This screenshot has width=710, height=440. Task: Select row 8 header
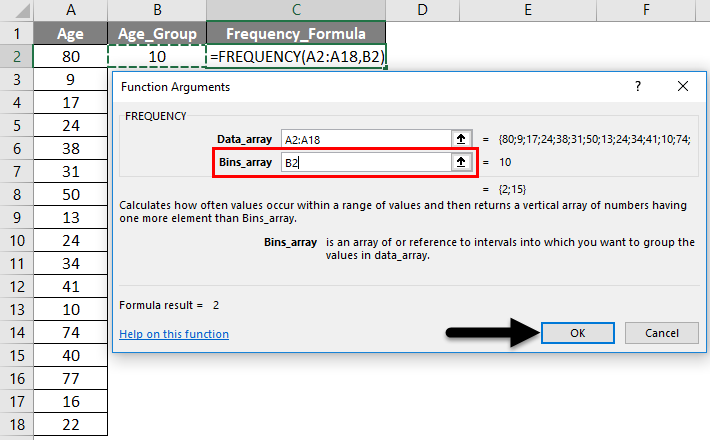(17, 194)
